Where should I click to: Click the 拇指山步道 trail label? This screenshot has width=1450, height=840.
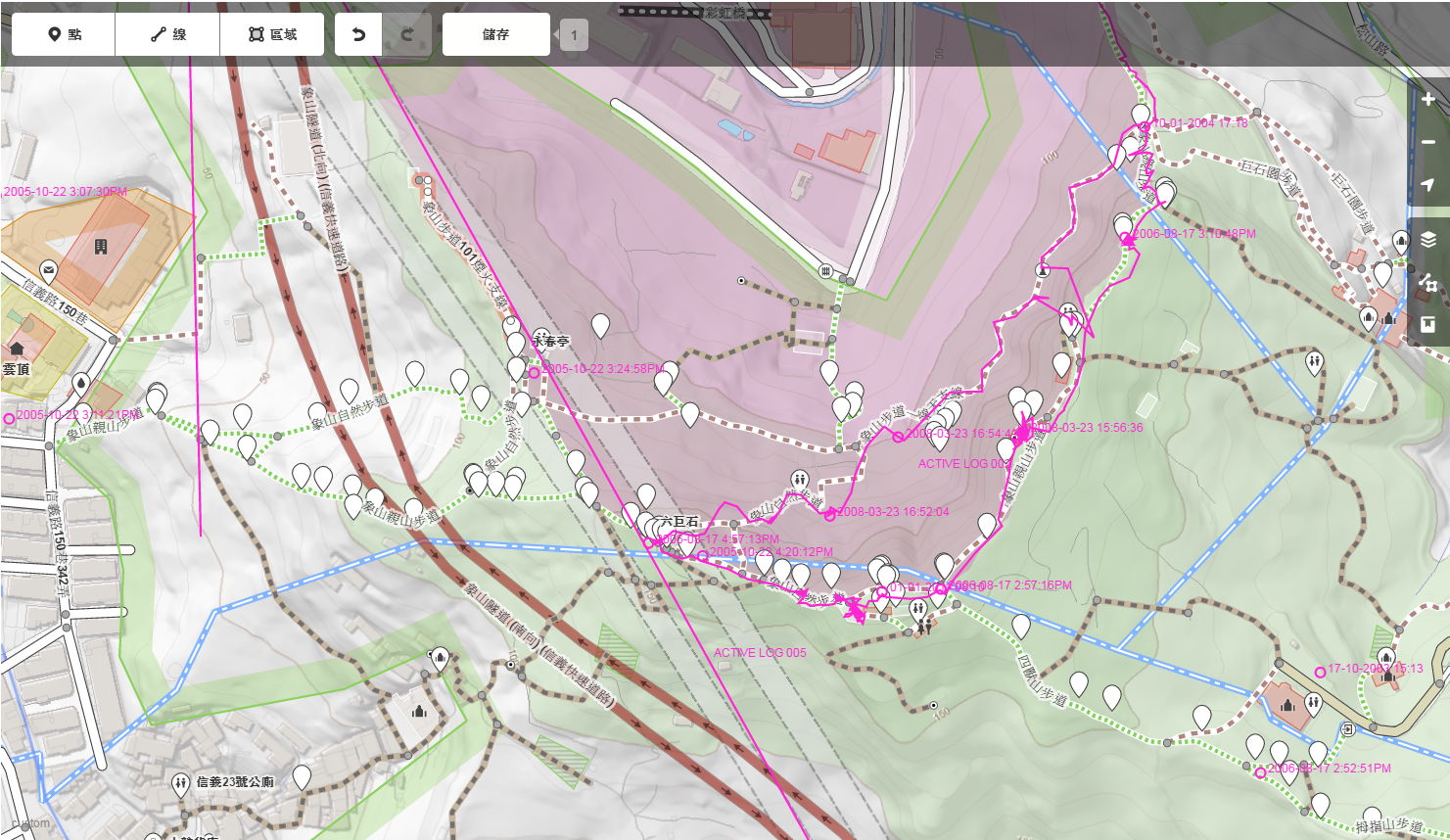coord(1389,826)
